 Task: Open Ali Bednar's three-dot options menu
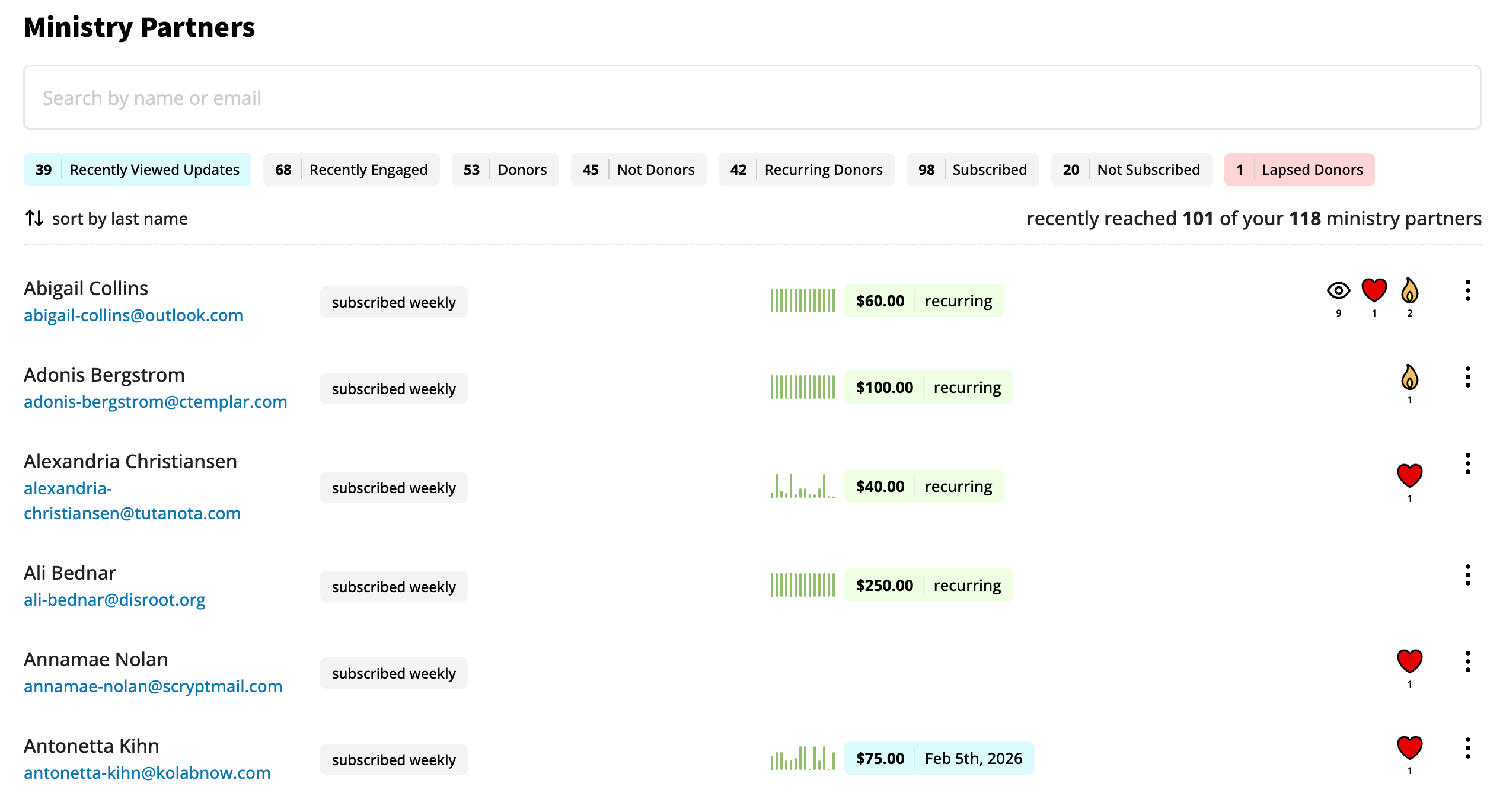coord(1467,575)
